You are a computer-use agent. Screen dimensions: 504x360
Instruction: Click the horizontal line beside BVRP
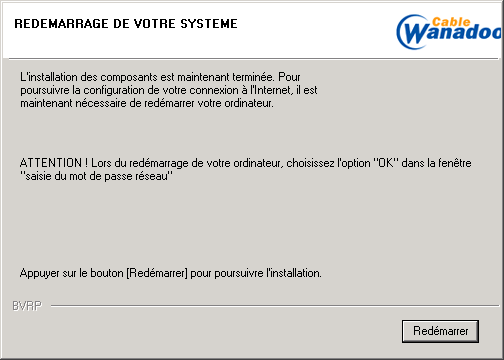275,305
